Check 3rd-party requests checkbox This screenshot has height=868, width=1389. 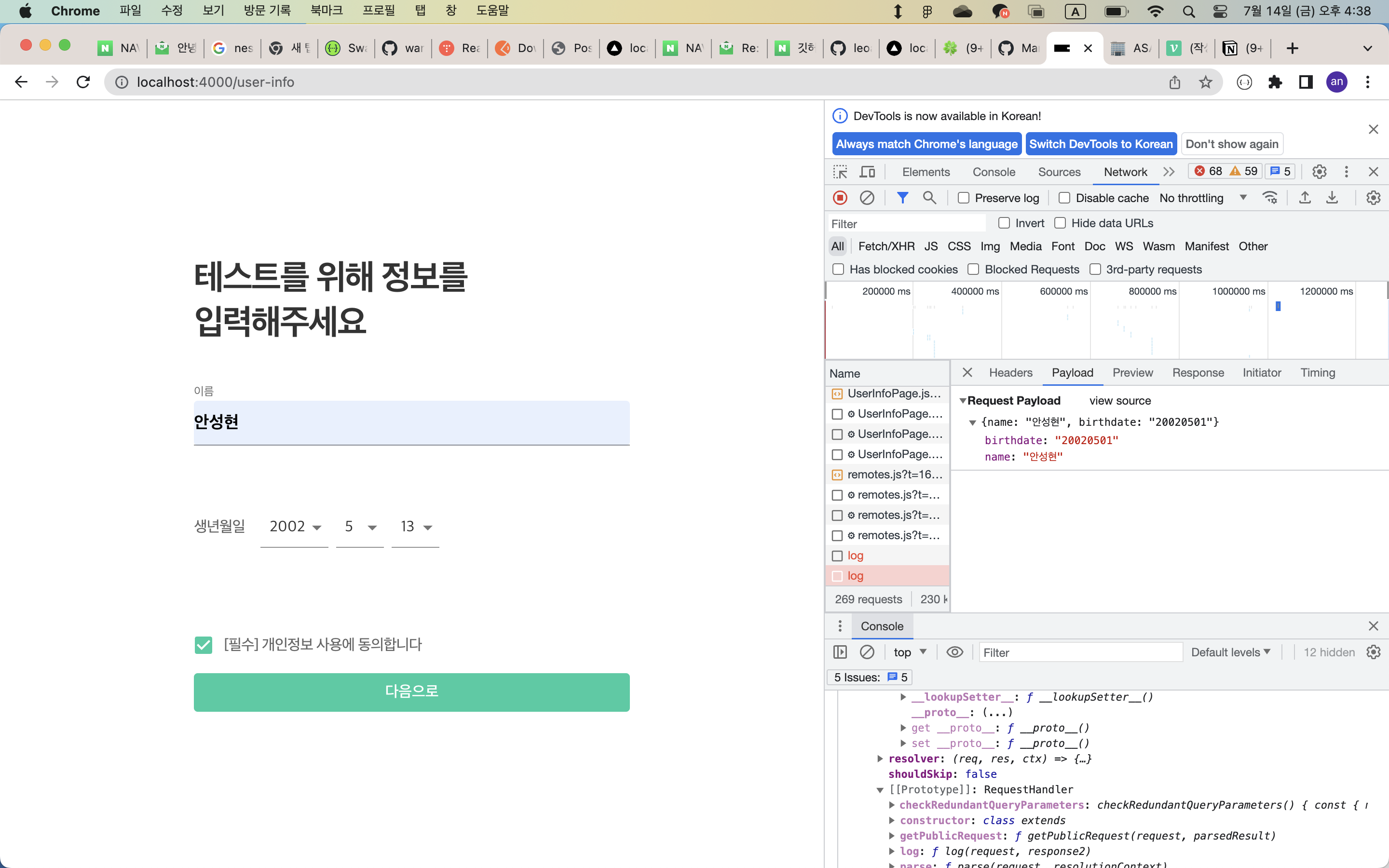(1095, 269)
